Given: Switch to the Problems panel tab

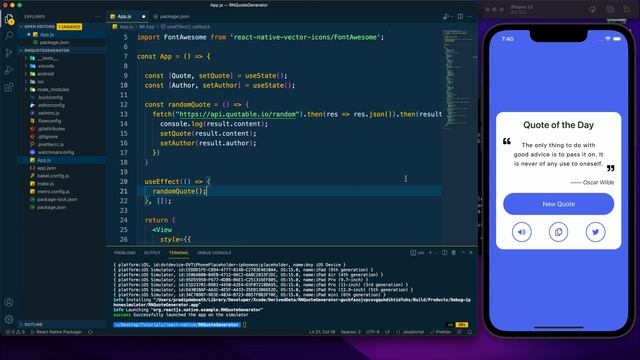Looking at the screenshot, I should coord(124,253).
